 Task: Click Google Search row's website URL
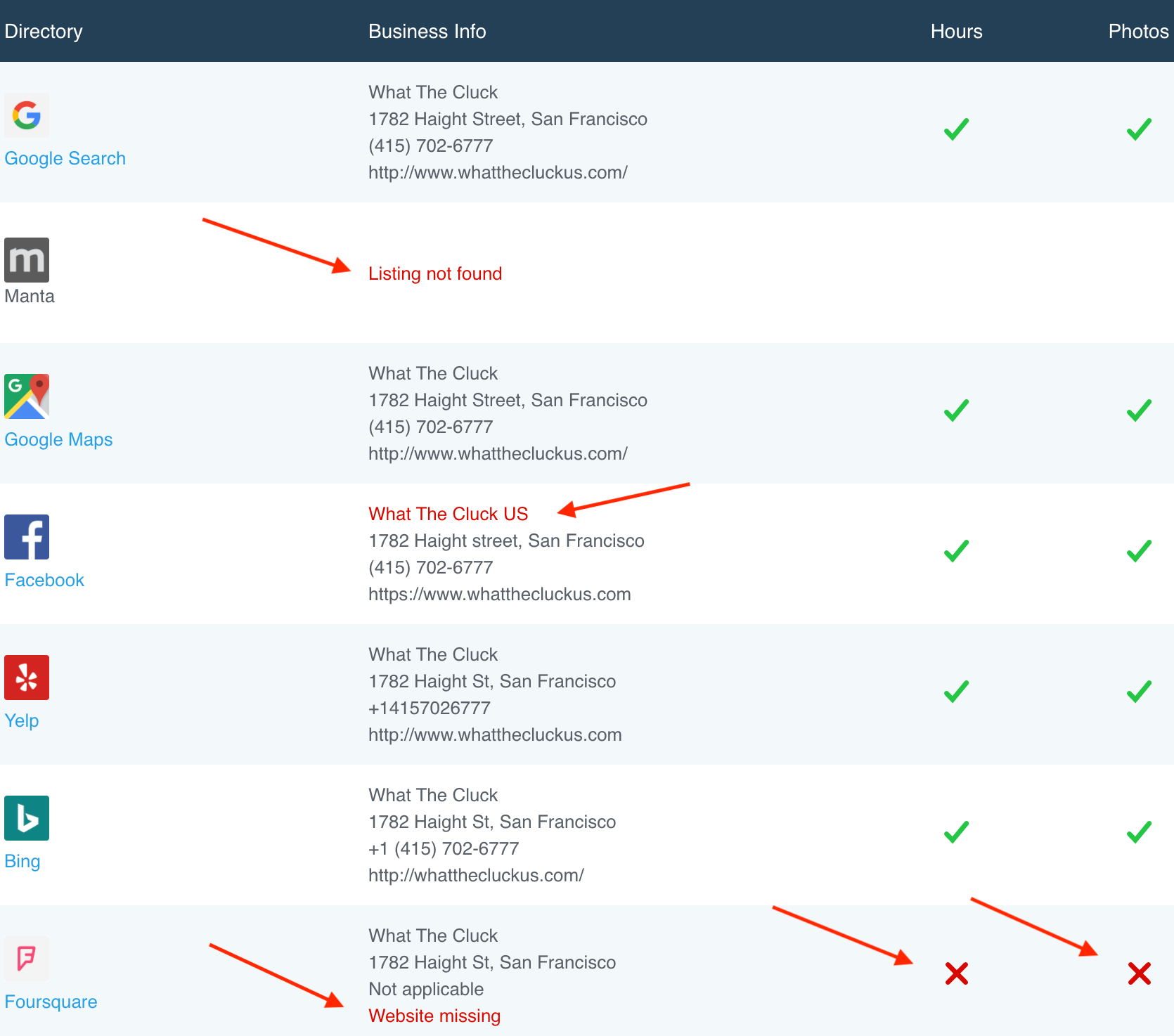498,172
